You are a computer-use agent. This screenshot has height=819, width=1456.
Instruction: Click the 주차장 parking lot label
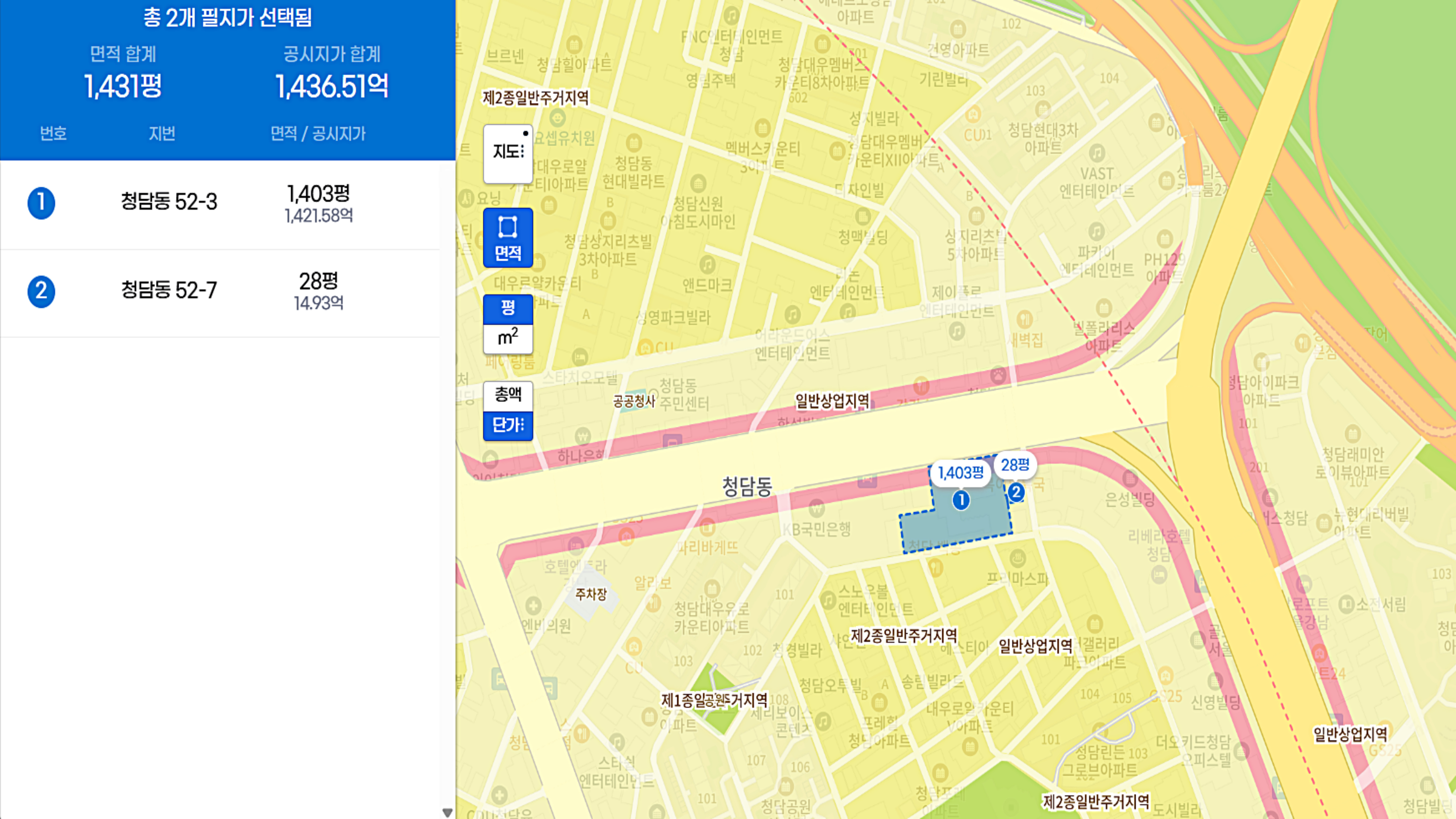(x=591, y=594)
